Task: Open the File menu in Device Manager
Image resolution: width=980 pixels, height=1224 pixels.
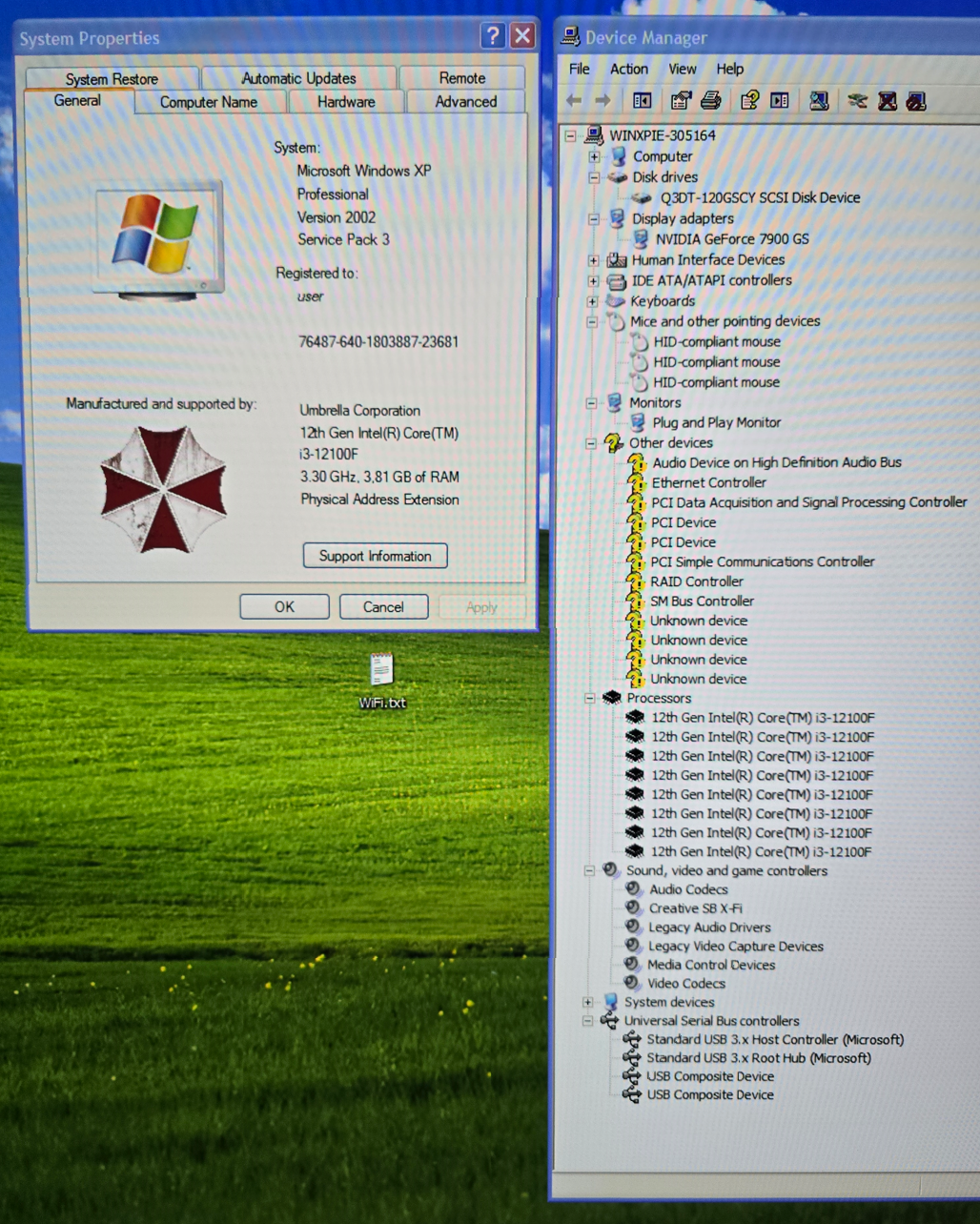Action: (x=580, y=69)
